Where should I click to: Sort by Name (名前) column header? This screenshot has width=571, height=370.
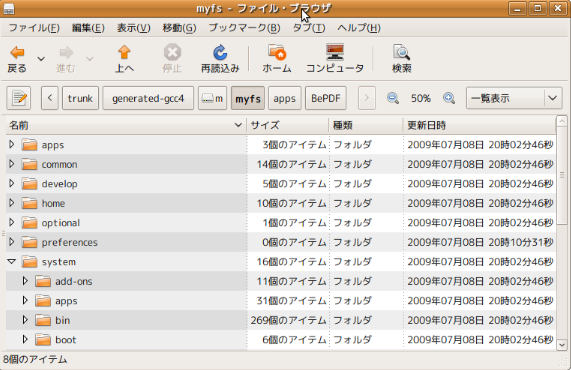click(x=126, y=125)
